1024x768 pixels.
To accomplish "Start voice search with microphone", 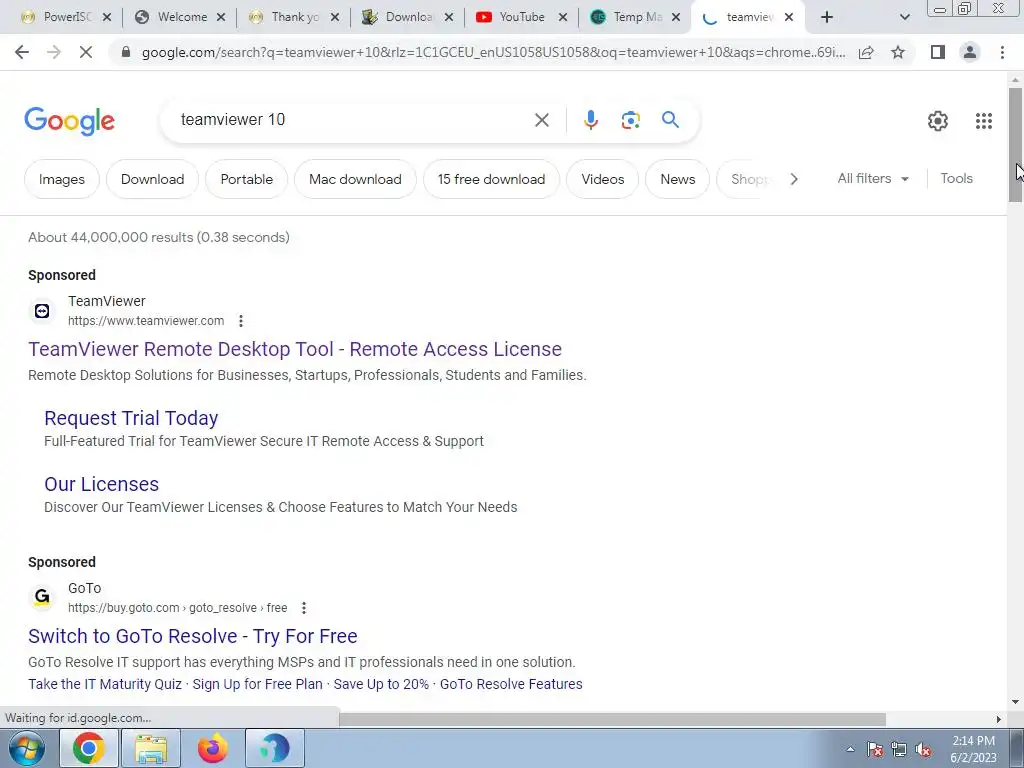I will coord(590,120).
